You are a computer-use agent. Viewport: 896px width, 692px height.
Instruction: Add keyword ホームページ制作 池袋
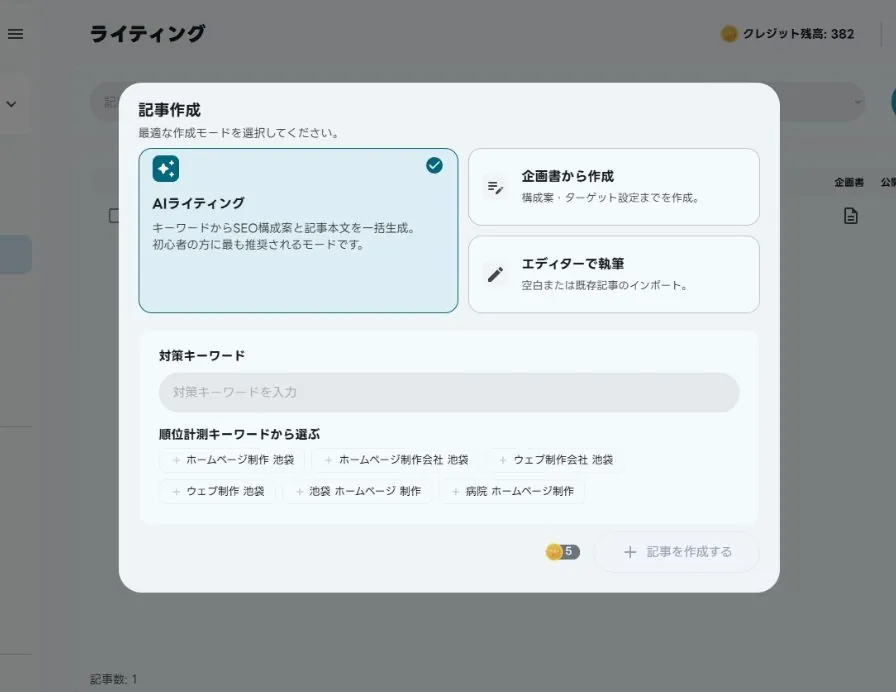pyautogui.click(x=232, y=460)
